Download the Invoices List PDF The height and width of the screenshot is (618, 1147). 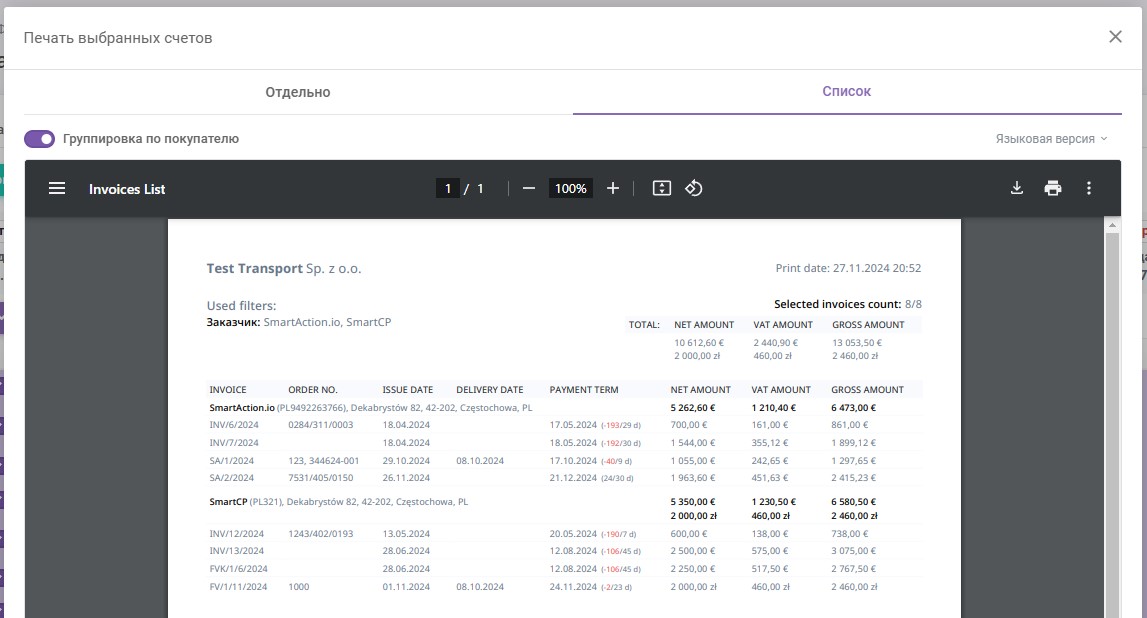(1017, 189)
